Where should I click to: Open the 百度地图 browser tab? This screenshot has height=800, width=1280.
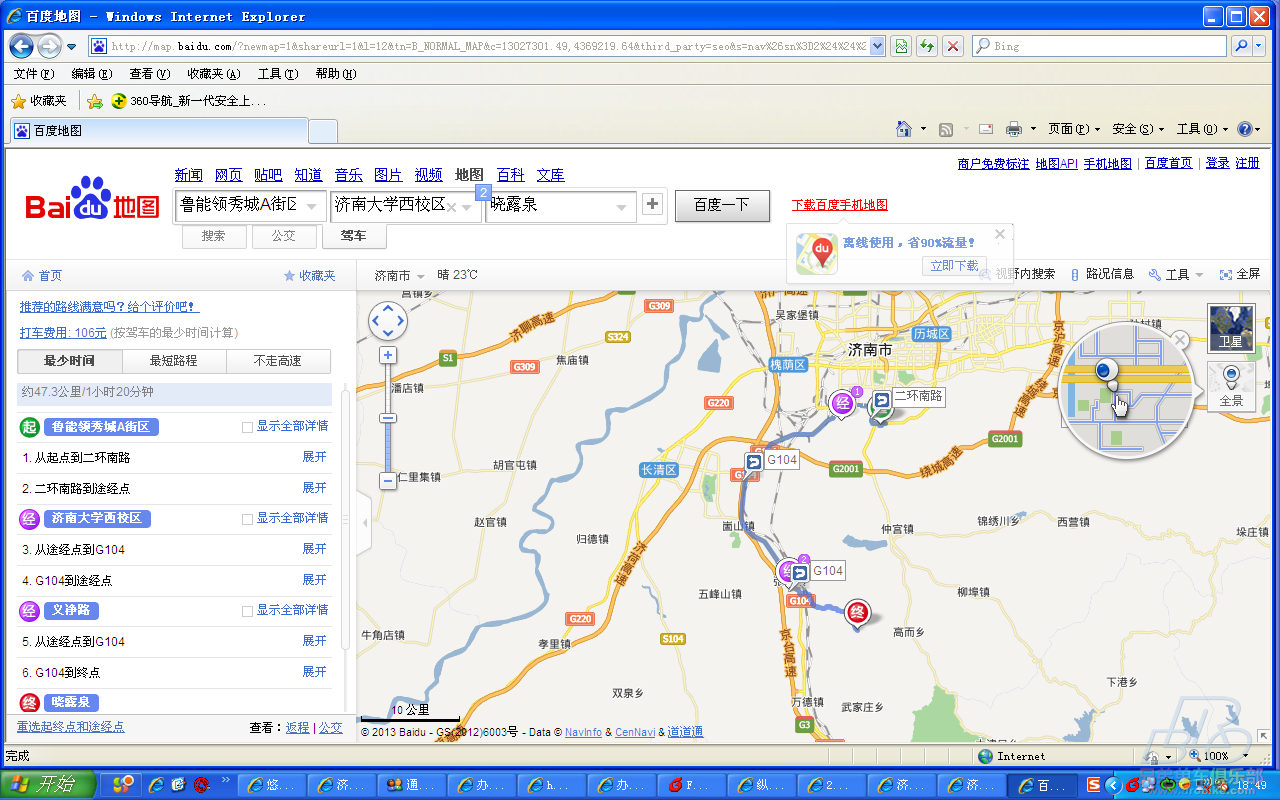(x=158, y=131)
